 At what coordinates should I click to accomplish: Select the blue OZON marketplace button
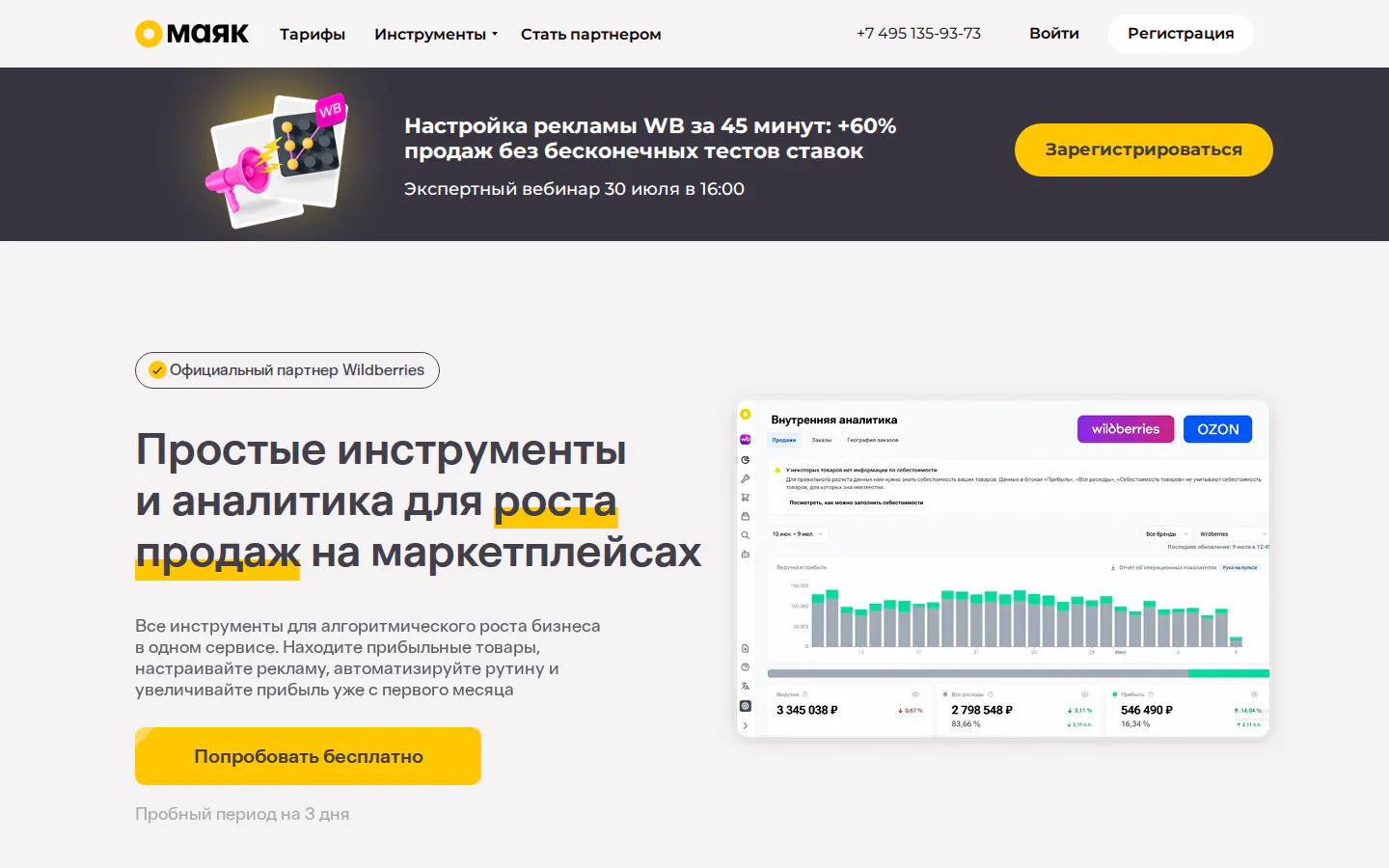[x=1217, y=429]
